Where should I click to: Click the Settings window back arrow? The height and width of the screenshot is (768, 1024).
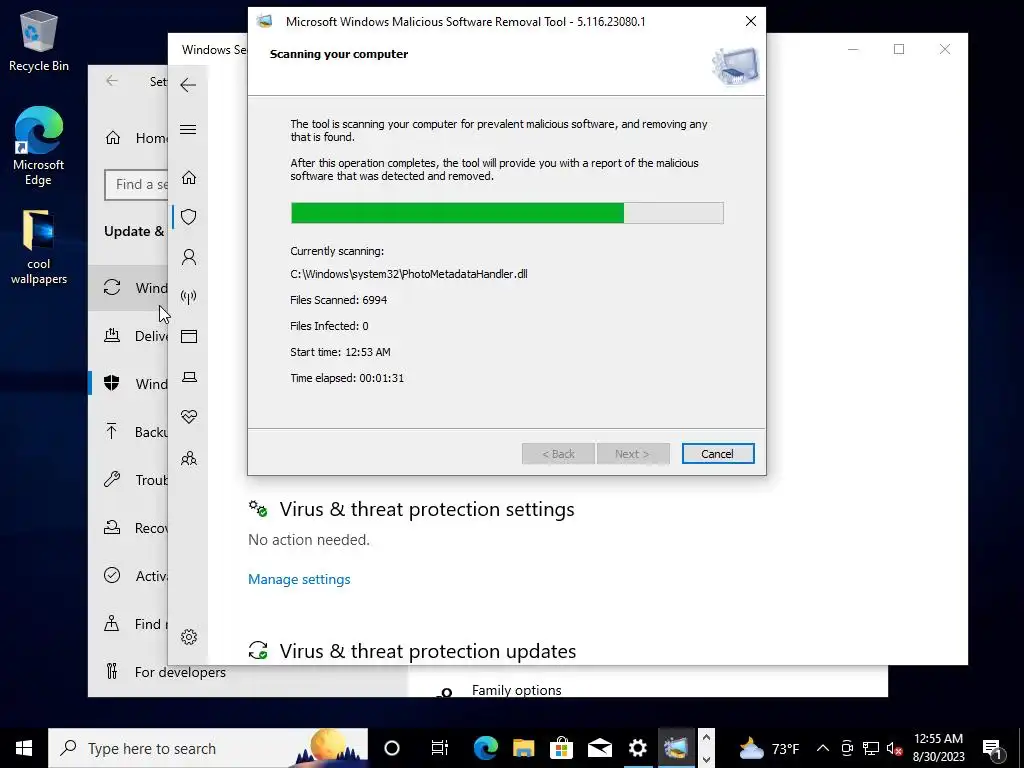(x=112, y=81)
